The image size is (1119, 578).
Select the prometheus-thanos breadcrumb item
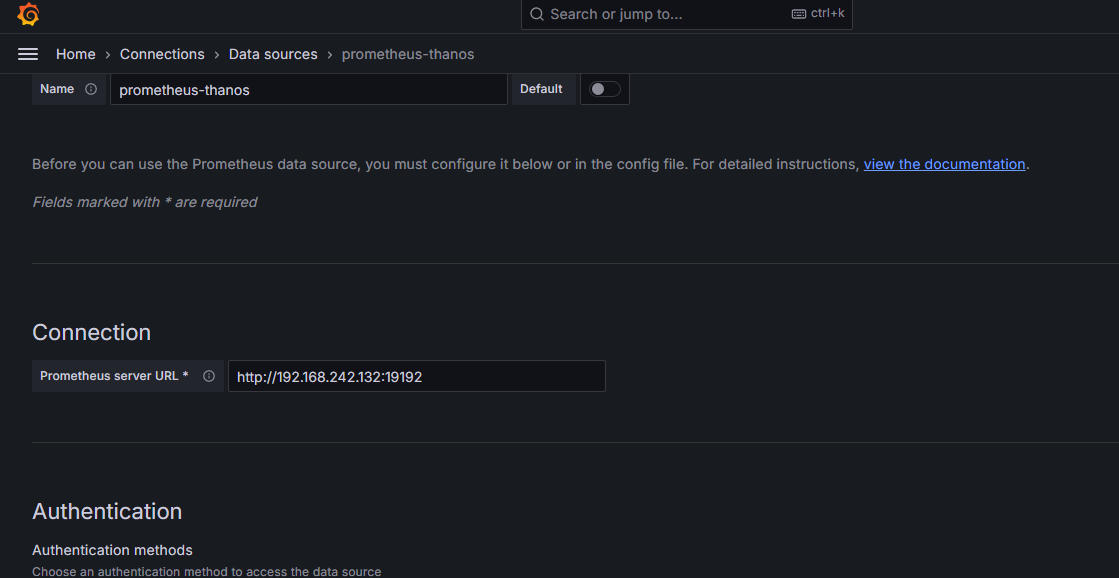tap(408, 54)
